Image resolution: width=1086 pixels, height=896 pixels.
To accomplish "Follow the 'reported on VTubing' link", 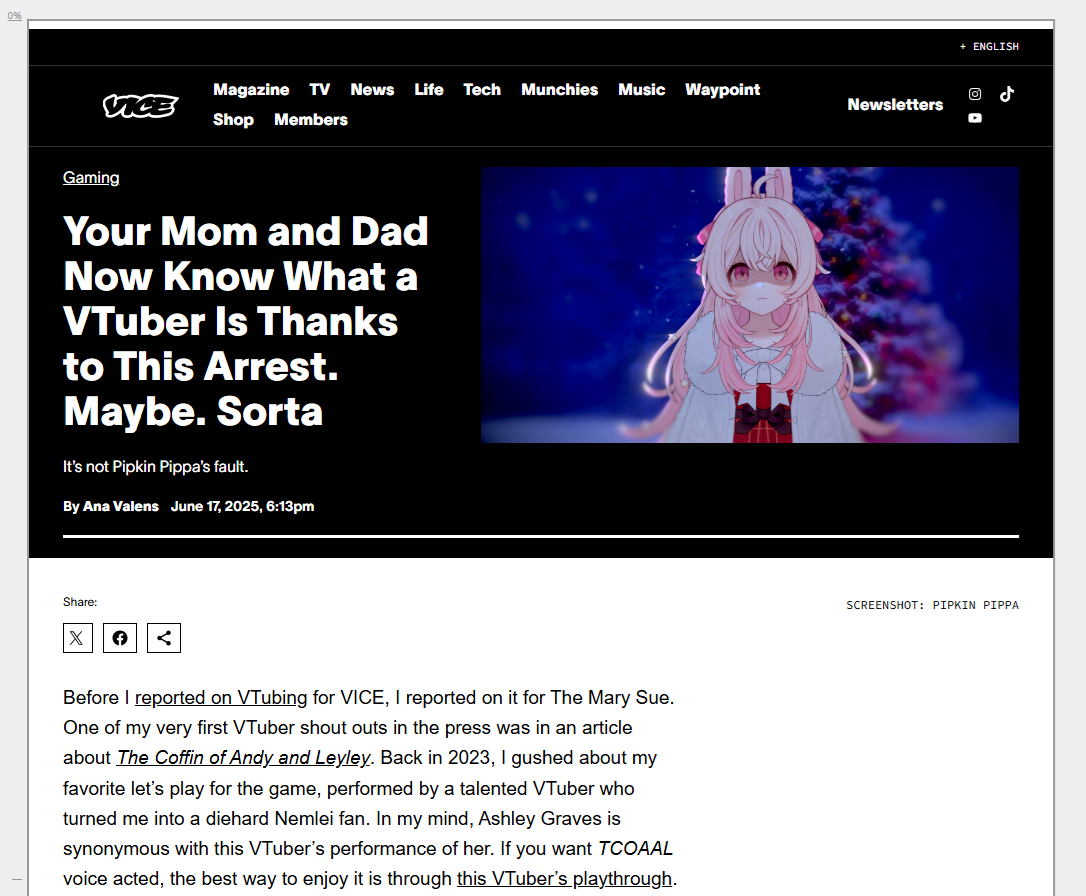I will [221, 697].
